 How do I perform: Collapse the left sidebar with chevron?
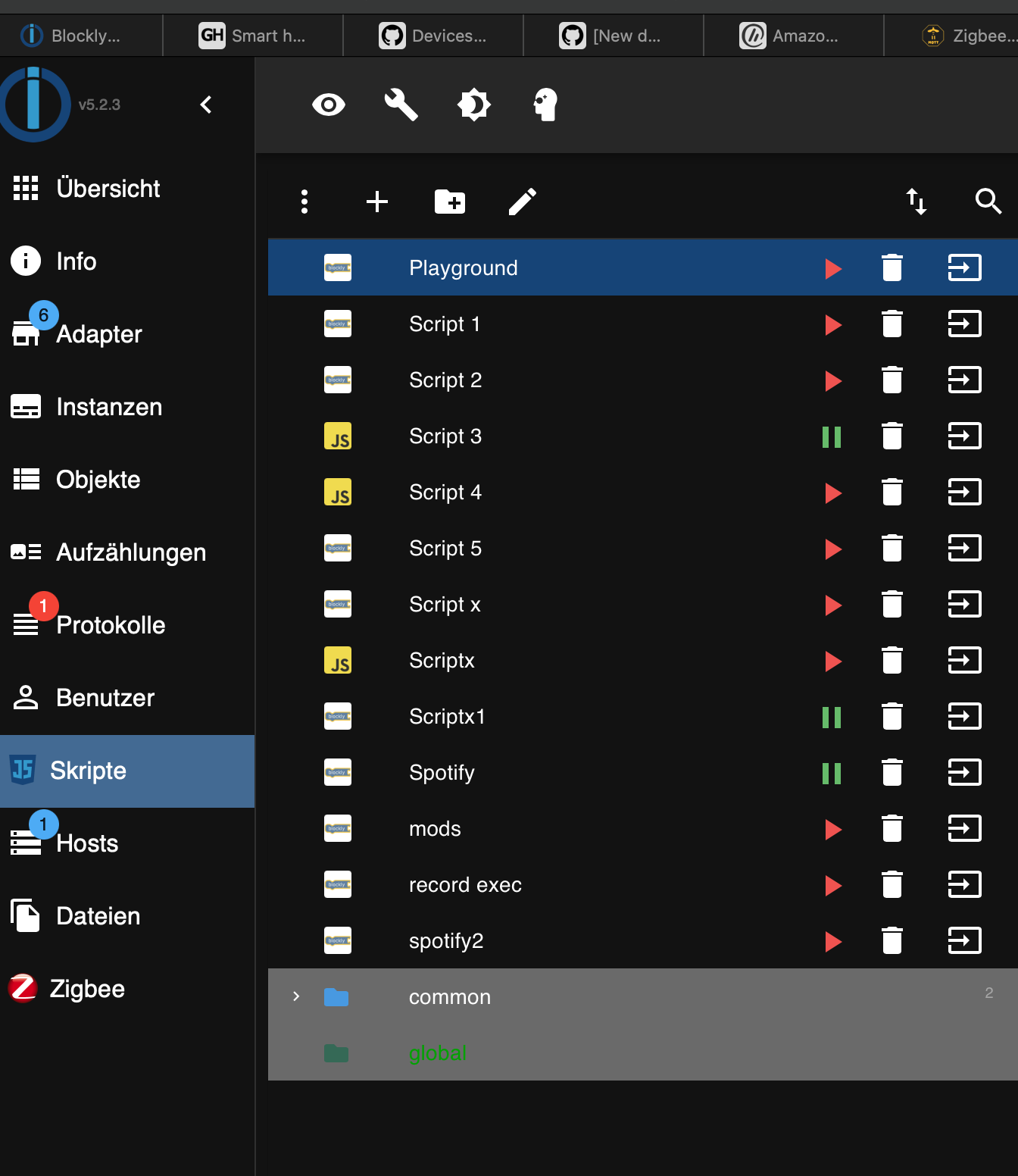tap(206, 105)
